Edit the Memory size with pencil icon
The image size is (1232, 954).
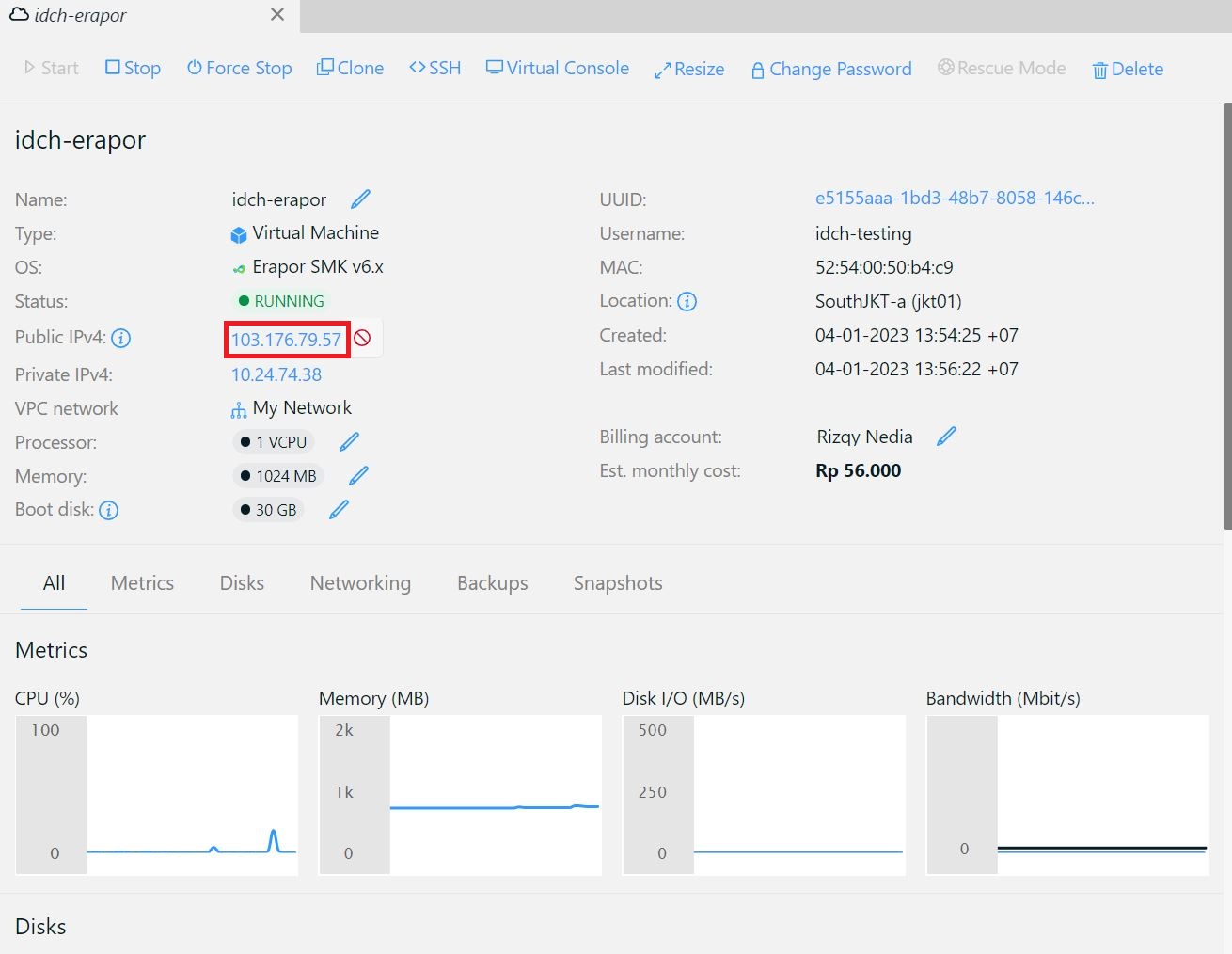pyautogui.click(x=358, y=476)
